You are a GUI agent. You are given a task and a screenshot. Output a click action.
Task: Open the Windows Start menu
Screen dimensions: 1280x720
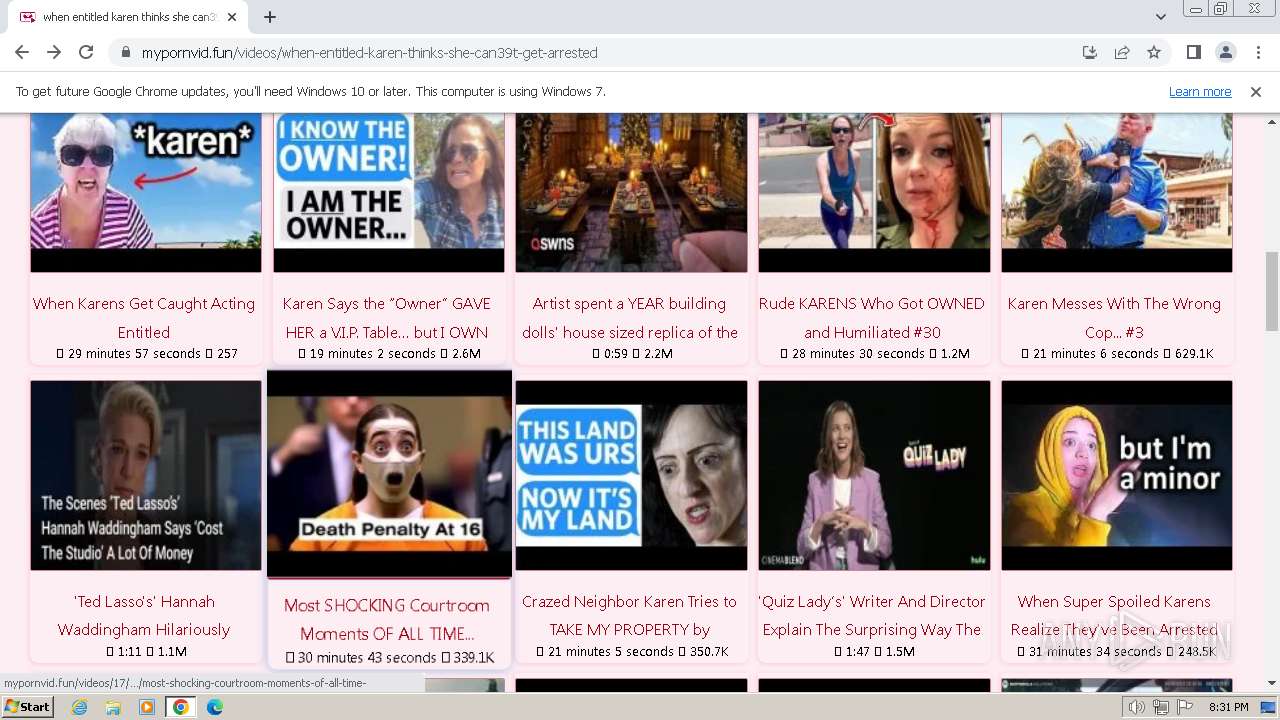coord(28,707)
